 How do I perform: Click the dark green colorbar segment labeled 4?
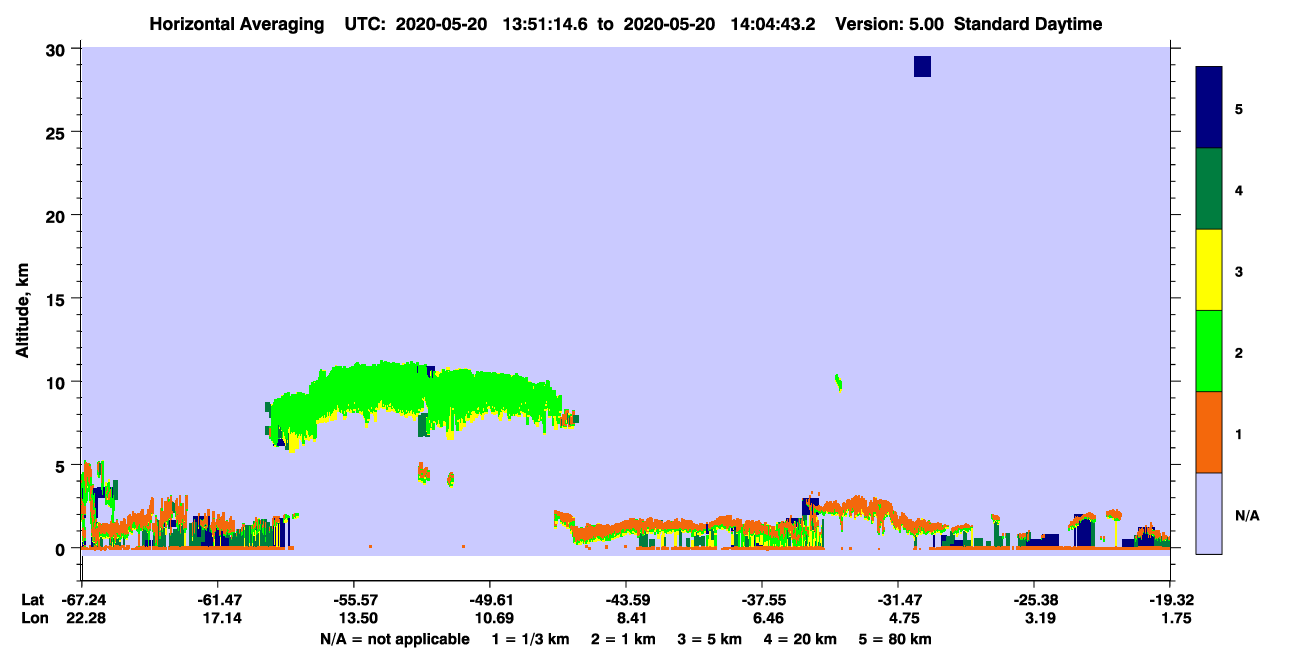[x=1209, y=189]
